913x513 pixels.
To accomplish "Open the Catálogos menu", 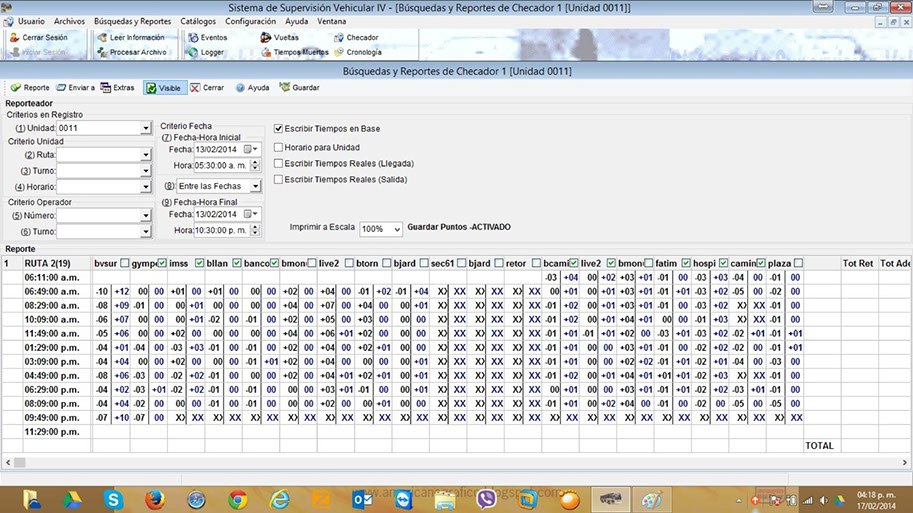I will (197, 21).
